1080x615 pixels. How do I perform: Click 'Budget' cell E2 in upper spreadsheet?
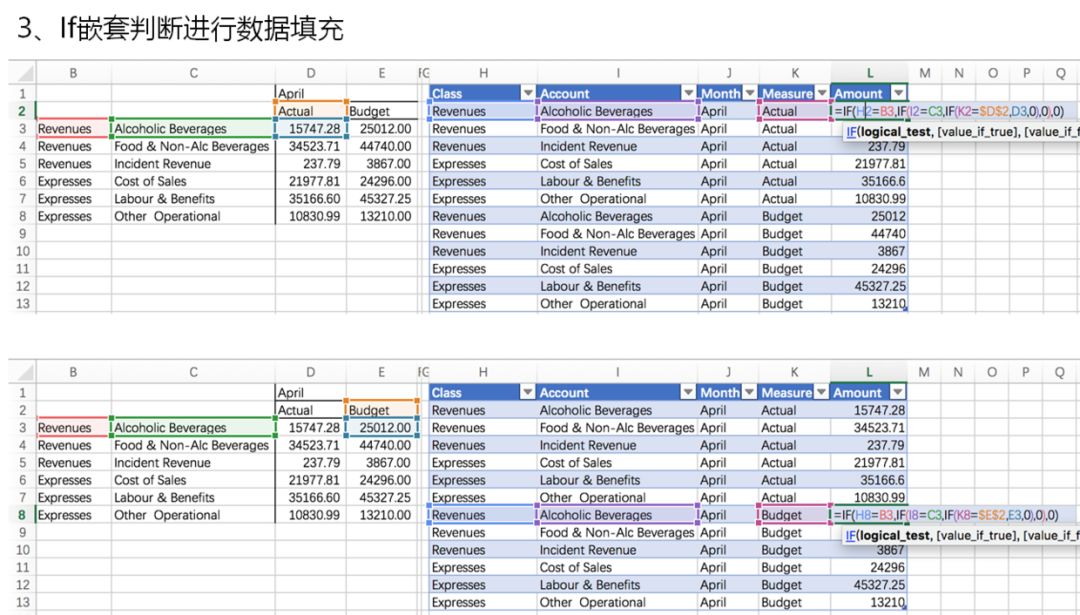382,111
